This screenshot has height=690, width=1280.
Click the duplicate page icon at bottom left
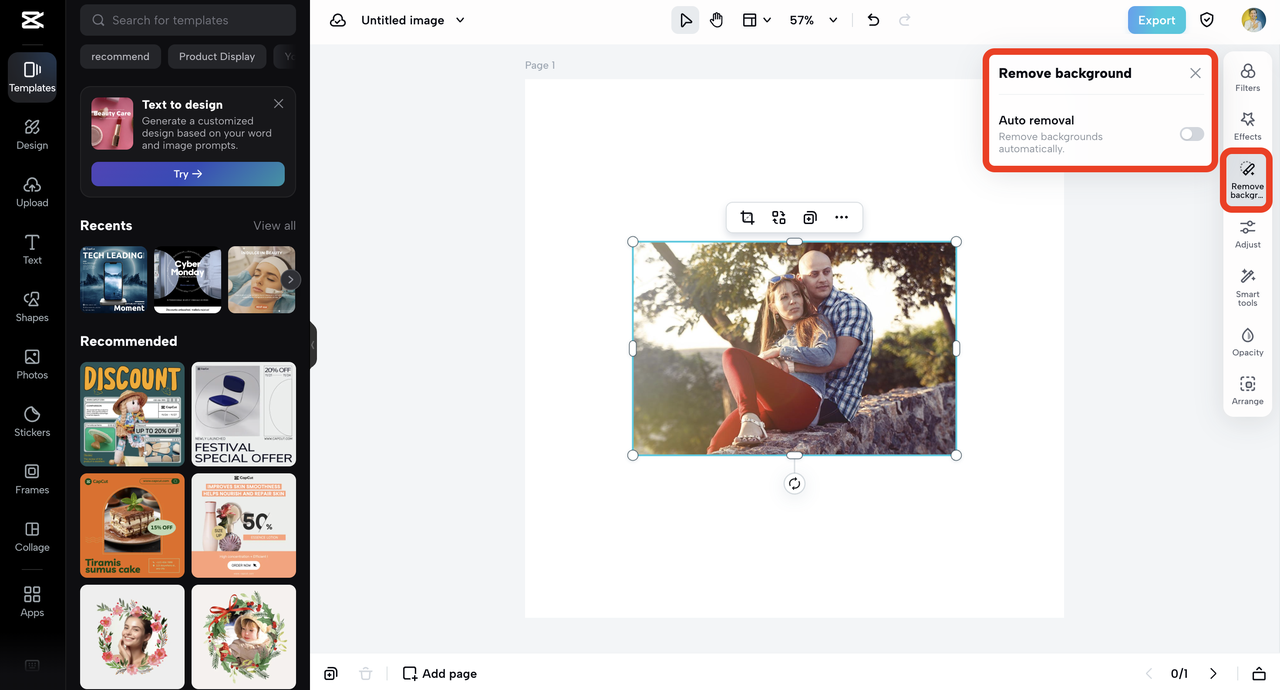coord(331,674)
